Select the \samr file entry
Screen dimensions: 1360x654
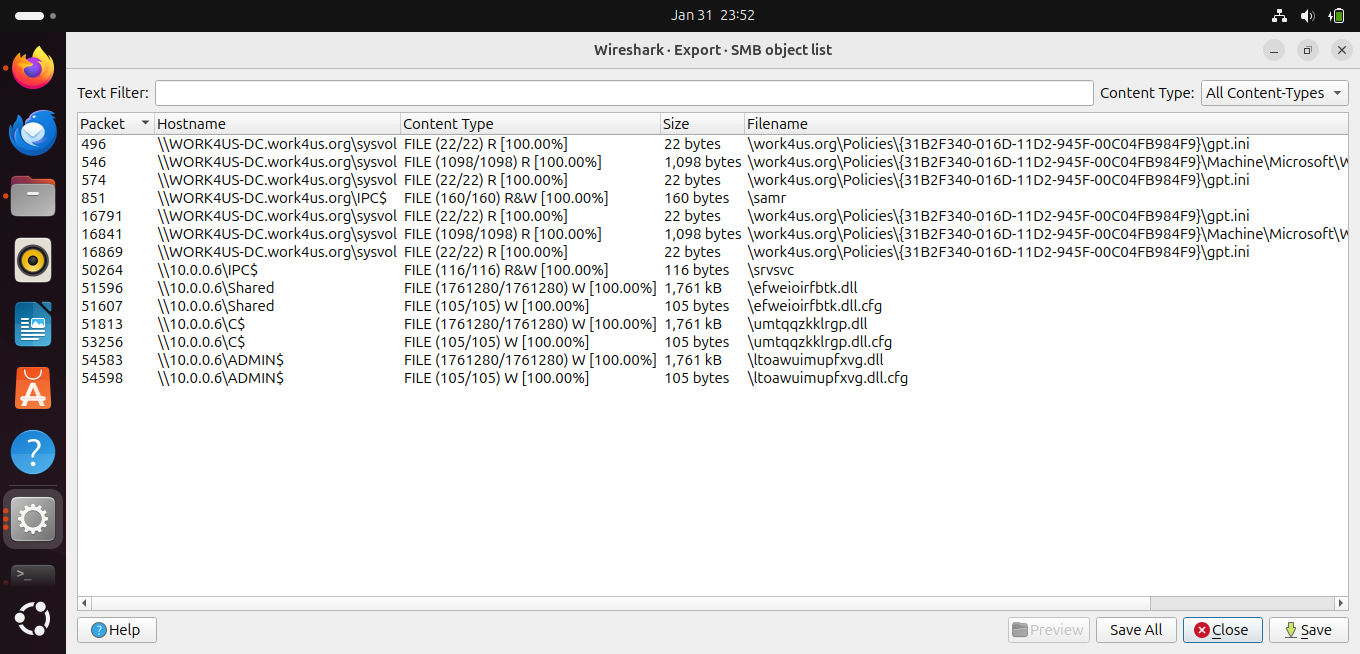click(x=767, y=198)
